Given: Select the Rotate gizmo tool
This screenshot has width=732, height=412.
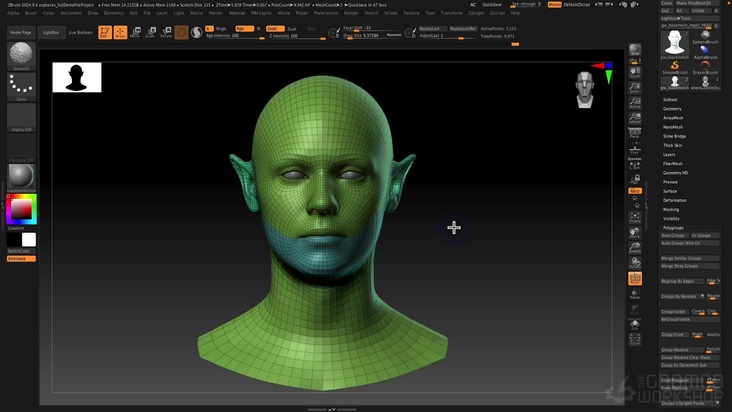Looking at the screenshot, I should tap(166, 32).
